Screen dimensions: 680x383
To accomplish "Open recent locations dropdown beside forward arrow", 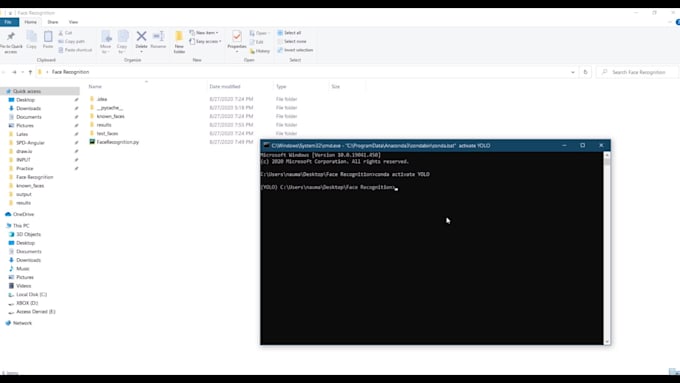I will tap(23, 72).
